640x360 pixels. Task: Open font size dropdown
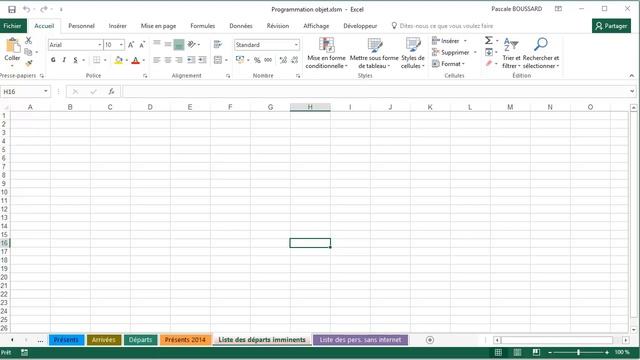[x=121, y=44]
